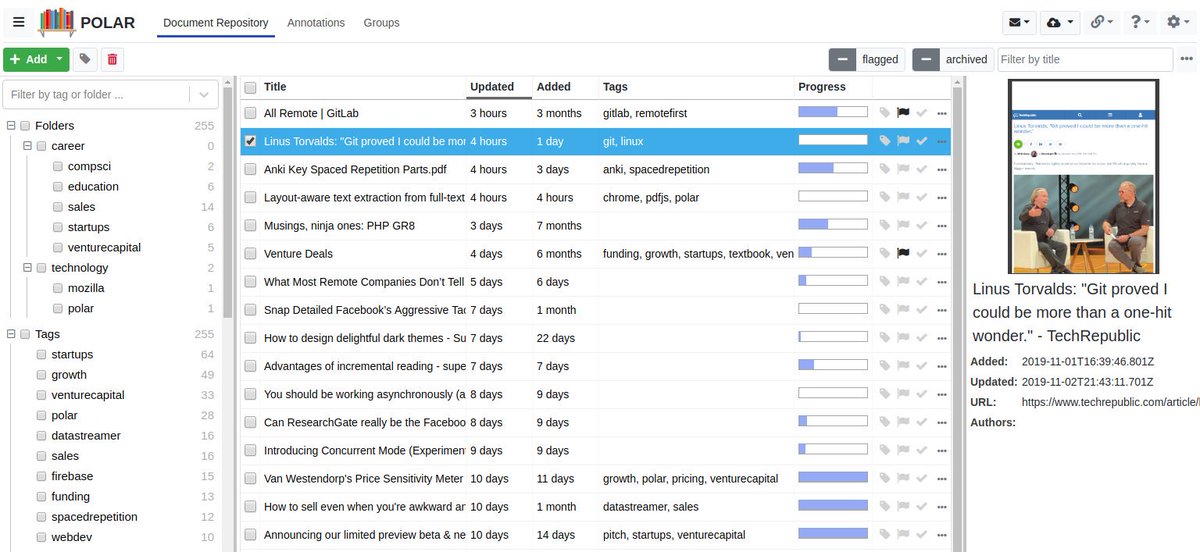
Task: Click progress bar of All Remote GitLab row
Action: (833, 113)
